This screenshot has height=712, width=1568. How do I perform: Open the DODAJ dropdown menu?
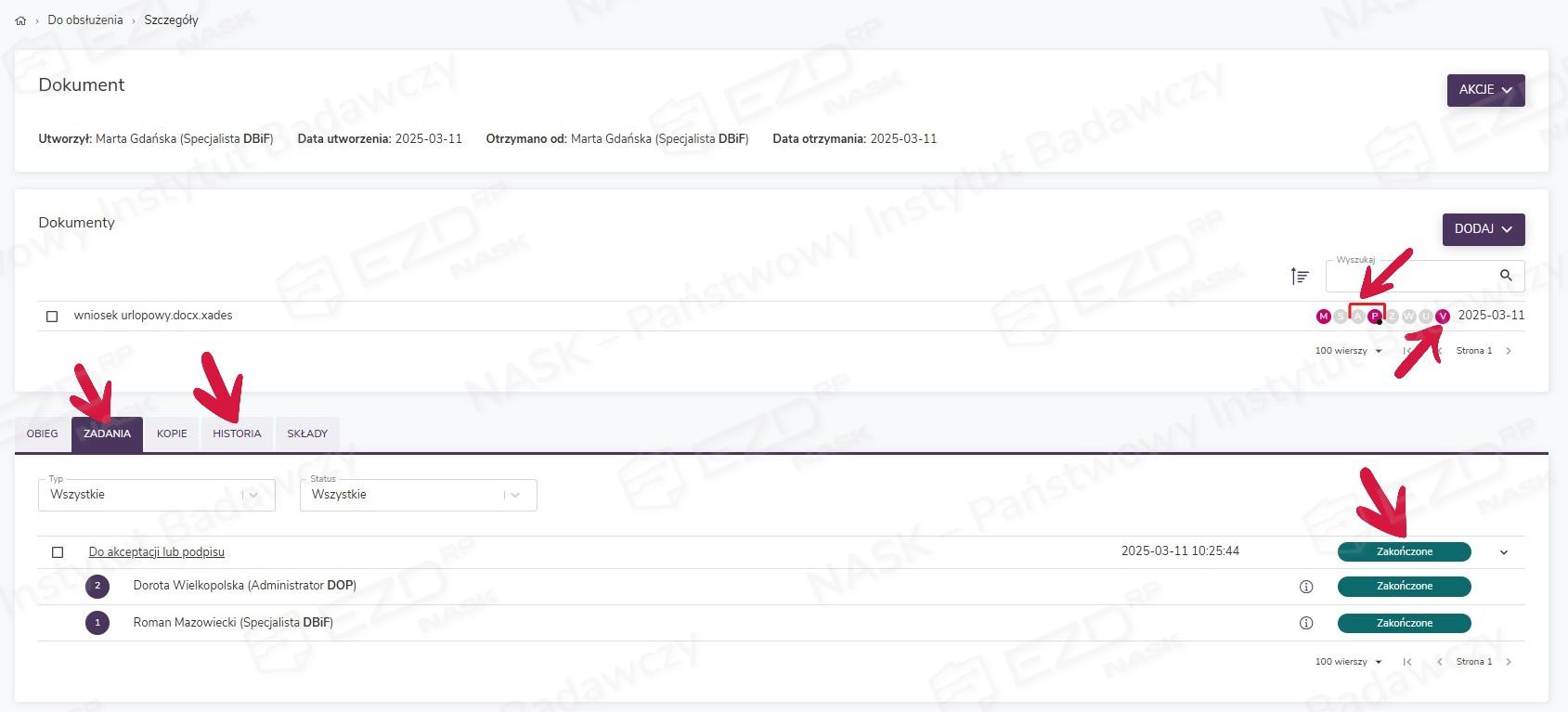tap(1483, 229)
